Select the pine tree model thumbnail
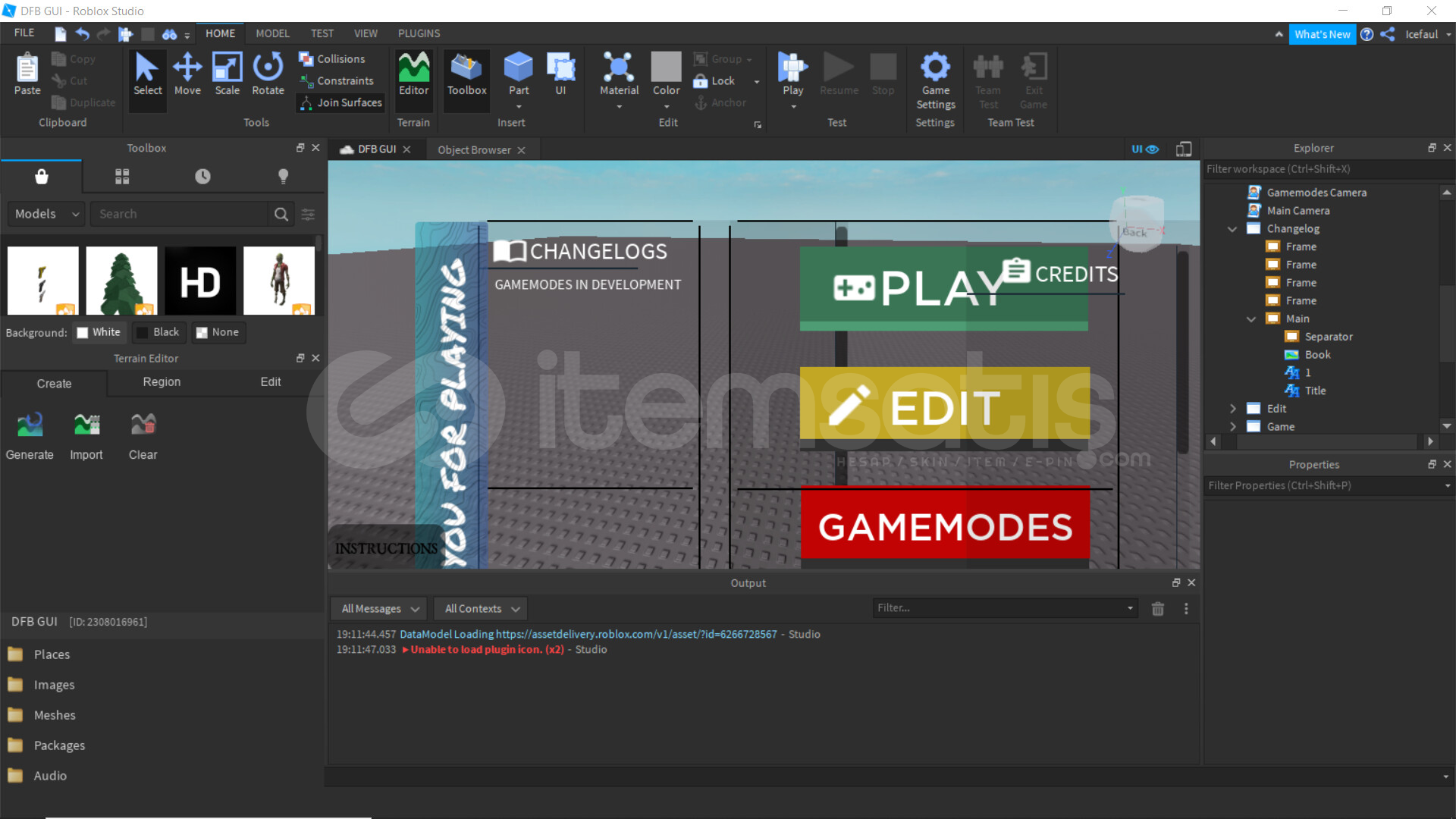Image resolution: width=1456 pixels, height=819 pixels. tap(121, 281)
